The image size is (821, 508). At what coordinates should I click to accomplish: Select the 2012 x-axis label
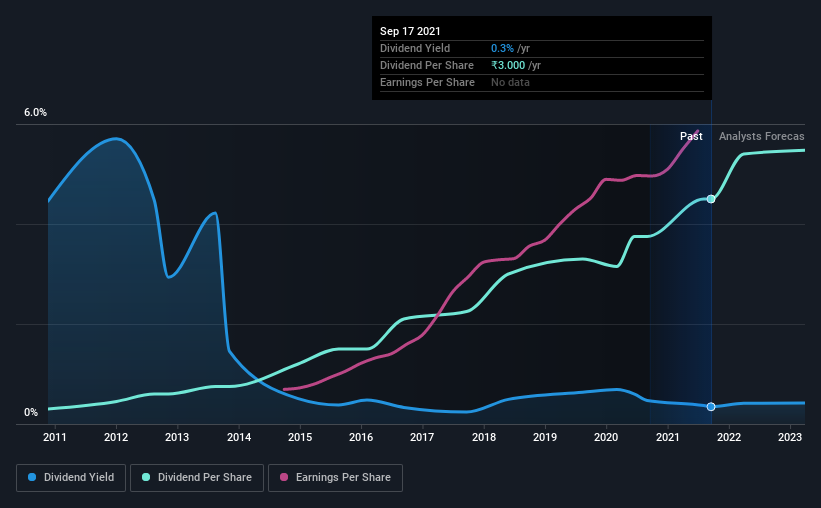pyautogui.click(x=116, y=437)
